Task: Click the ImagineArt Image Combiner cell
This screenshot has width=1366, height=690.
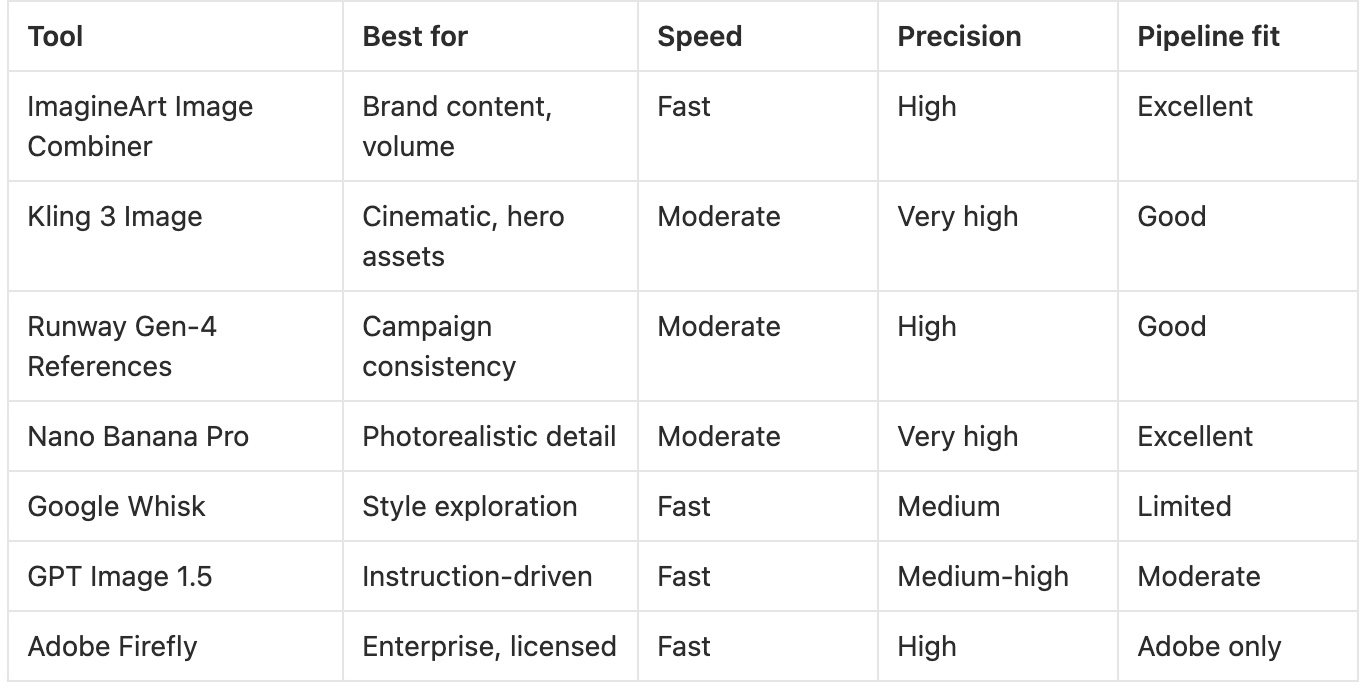Action: pyautogui.click(x=140, y=126)
